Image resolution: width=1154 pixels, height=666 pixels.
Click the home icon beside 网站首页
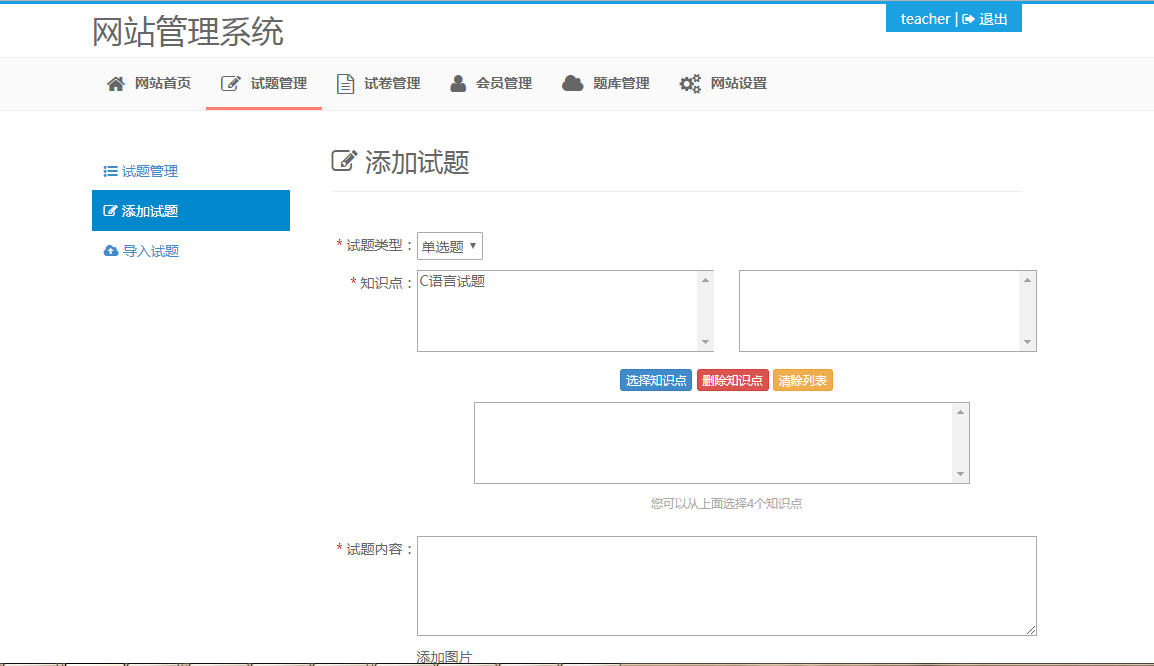point(116,84)
